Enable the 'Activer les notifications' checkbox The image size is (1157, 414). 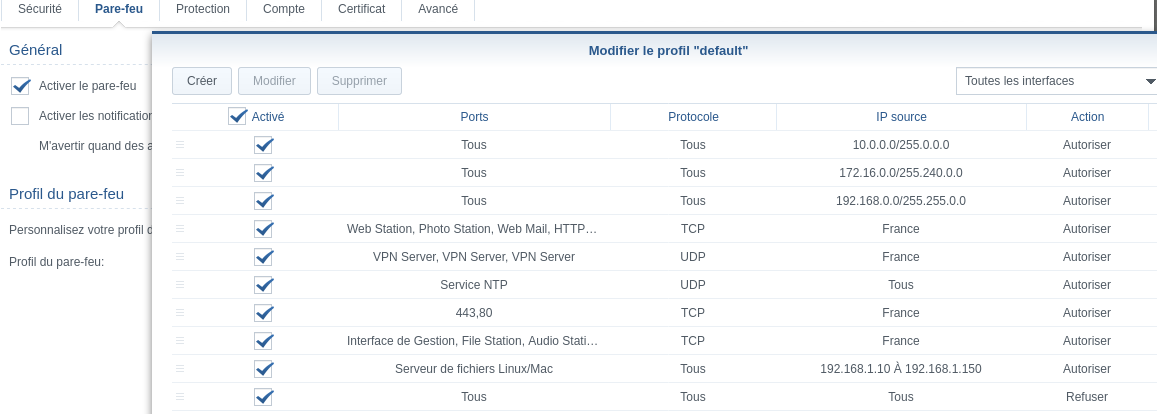click(x=21, y=116)
